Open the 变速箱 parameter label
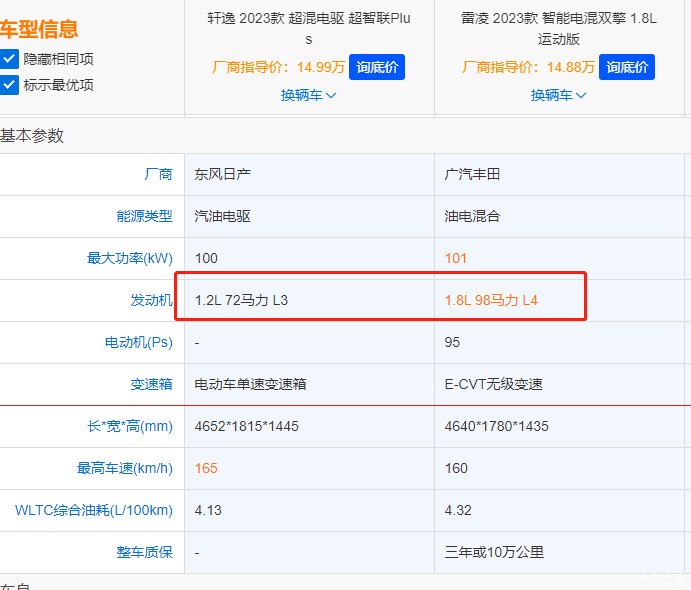691x590 pixels. coord(151,384)
